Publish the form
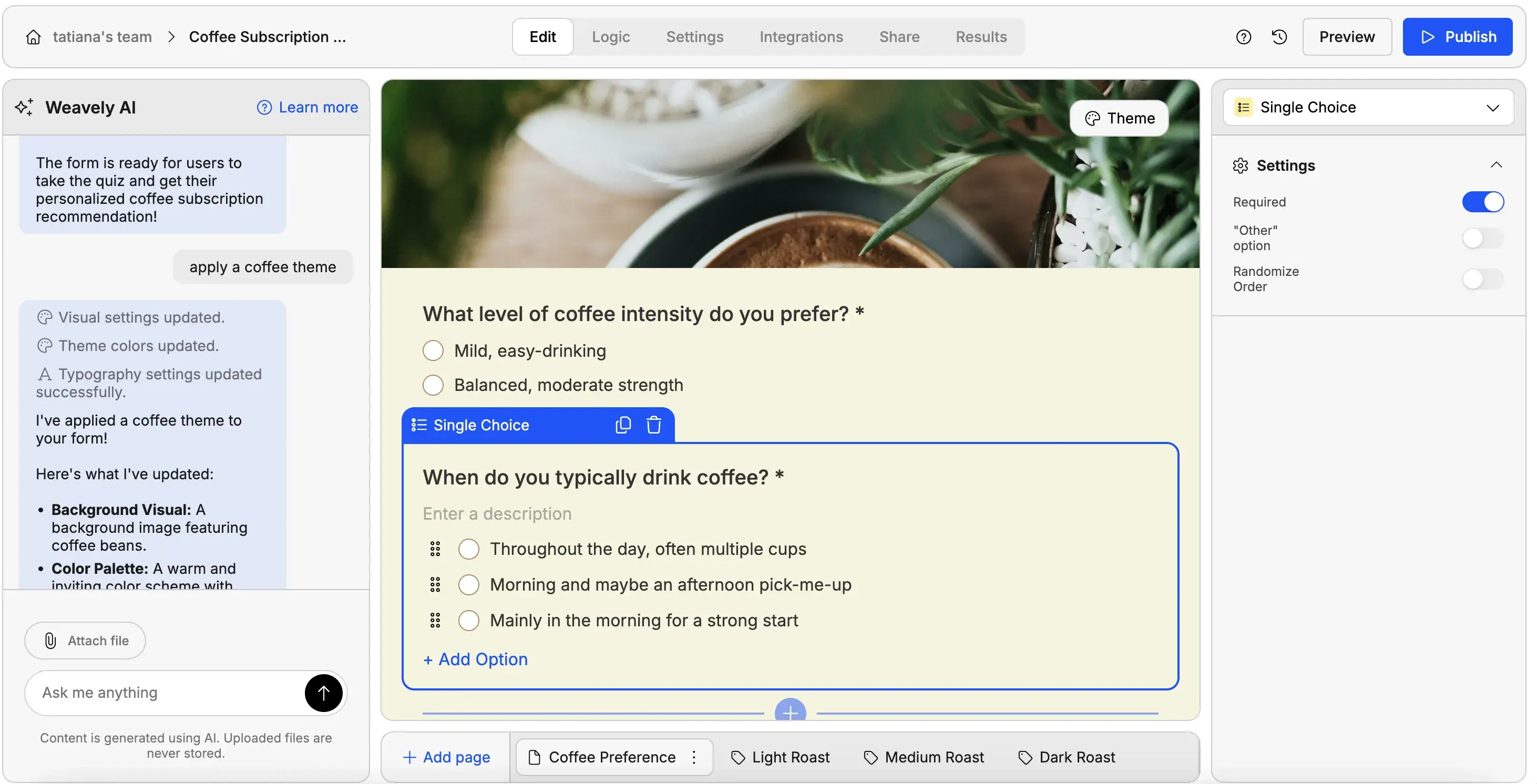 (1457, 37)
